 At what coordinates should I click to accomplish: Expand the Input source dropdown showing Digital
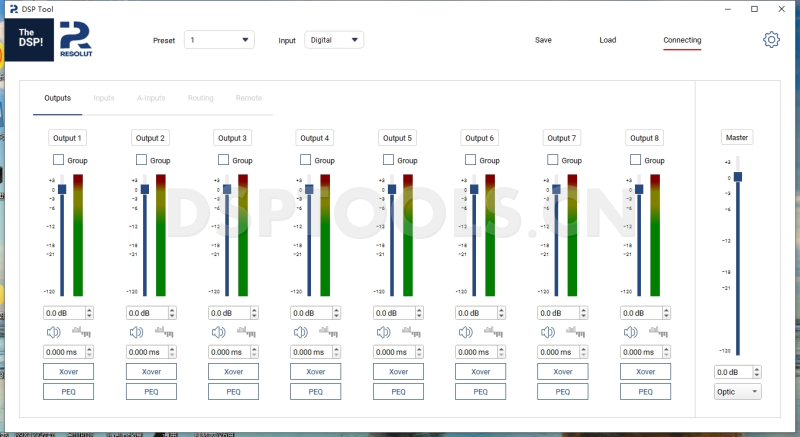(333, 40)
